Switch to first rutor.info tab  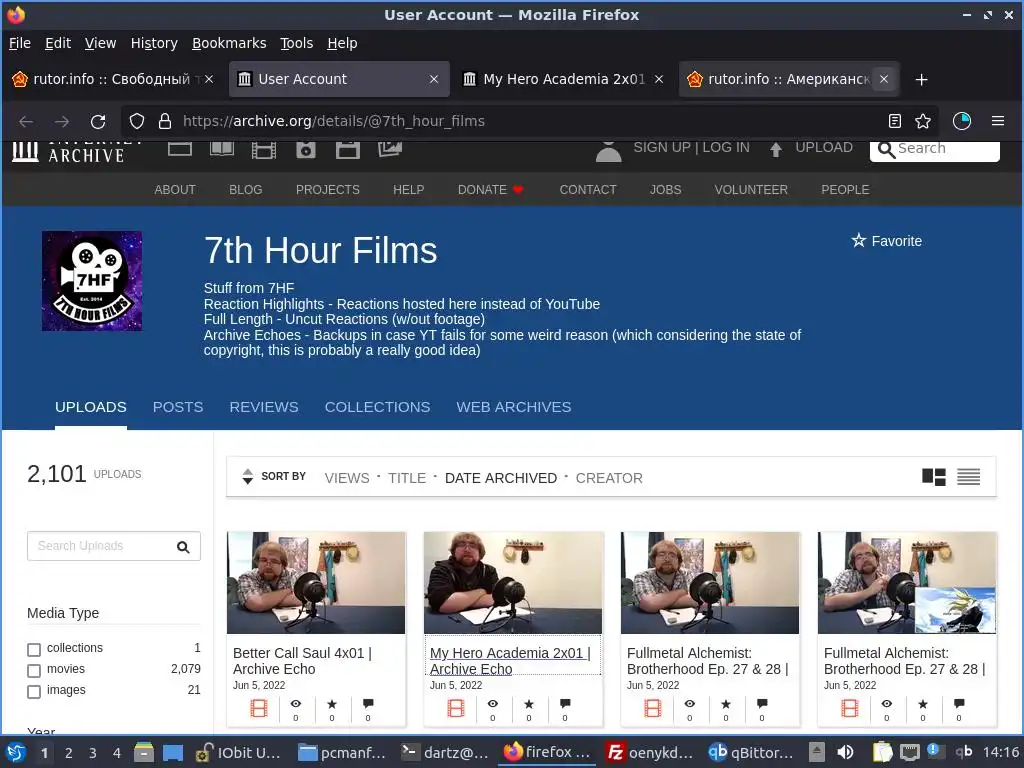click(111, 79)
